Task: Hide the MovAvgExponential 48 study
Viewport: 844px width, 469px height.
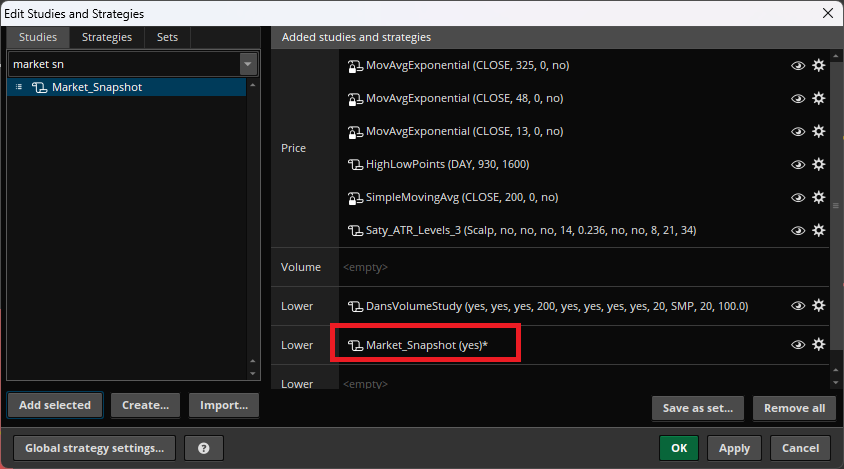Action: tap(798, 99)
